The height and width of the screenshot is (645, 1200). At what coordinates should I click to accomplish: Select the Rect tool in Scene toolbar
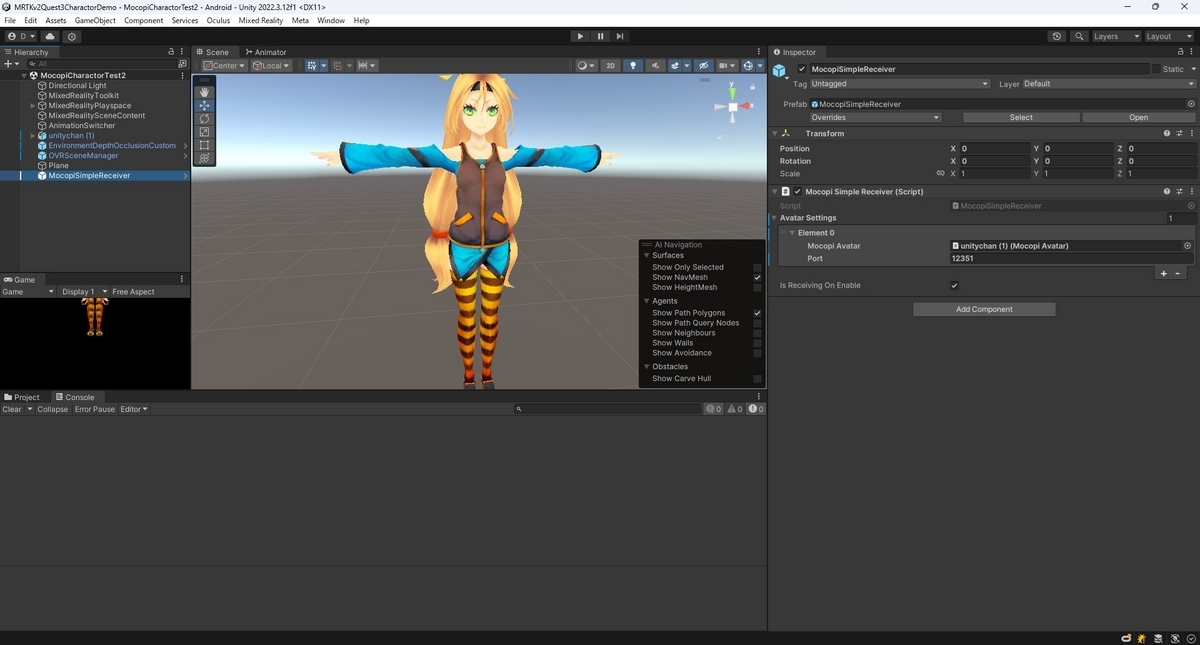[x=205, y=145]
